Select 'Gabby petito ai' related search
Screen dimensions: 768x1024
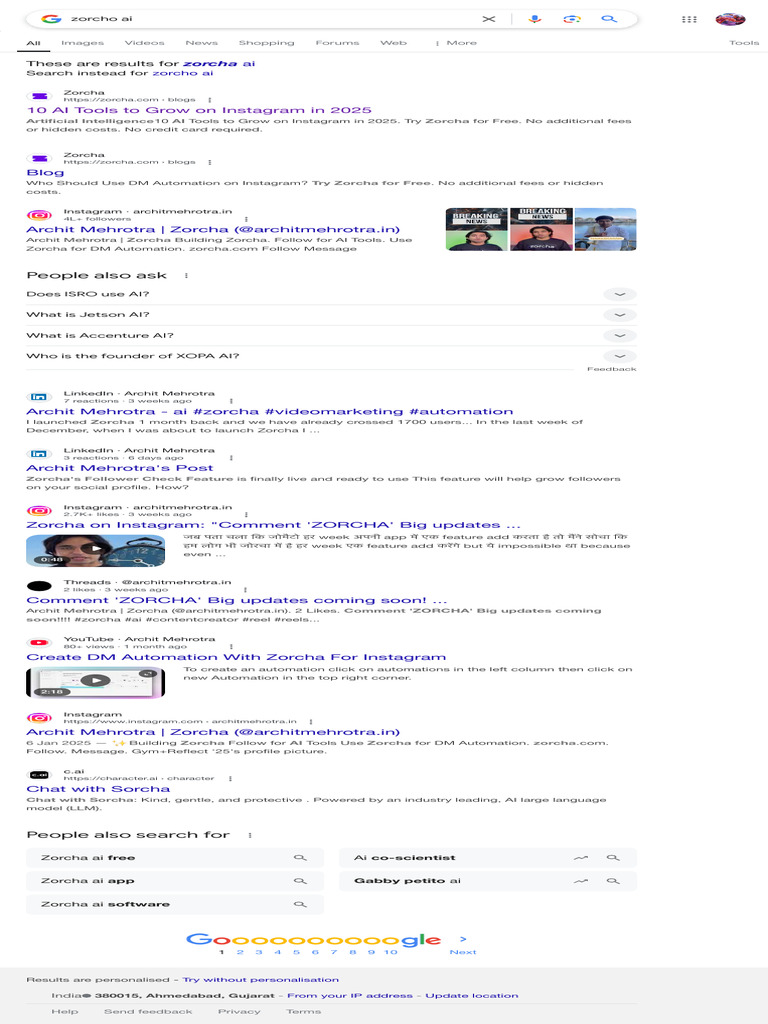click(x=488, y=881)
